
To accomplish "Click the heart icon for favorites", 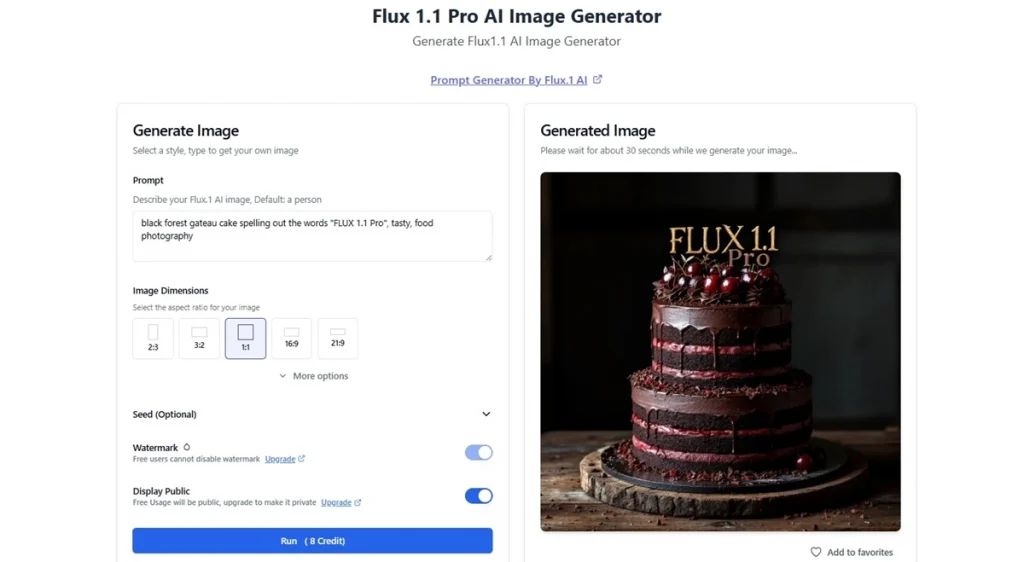I will 816,552.
